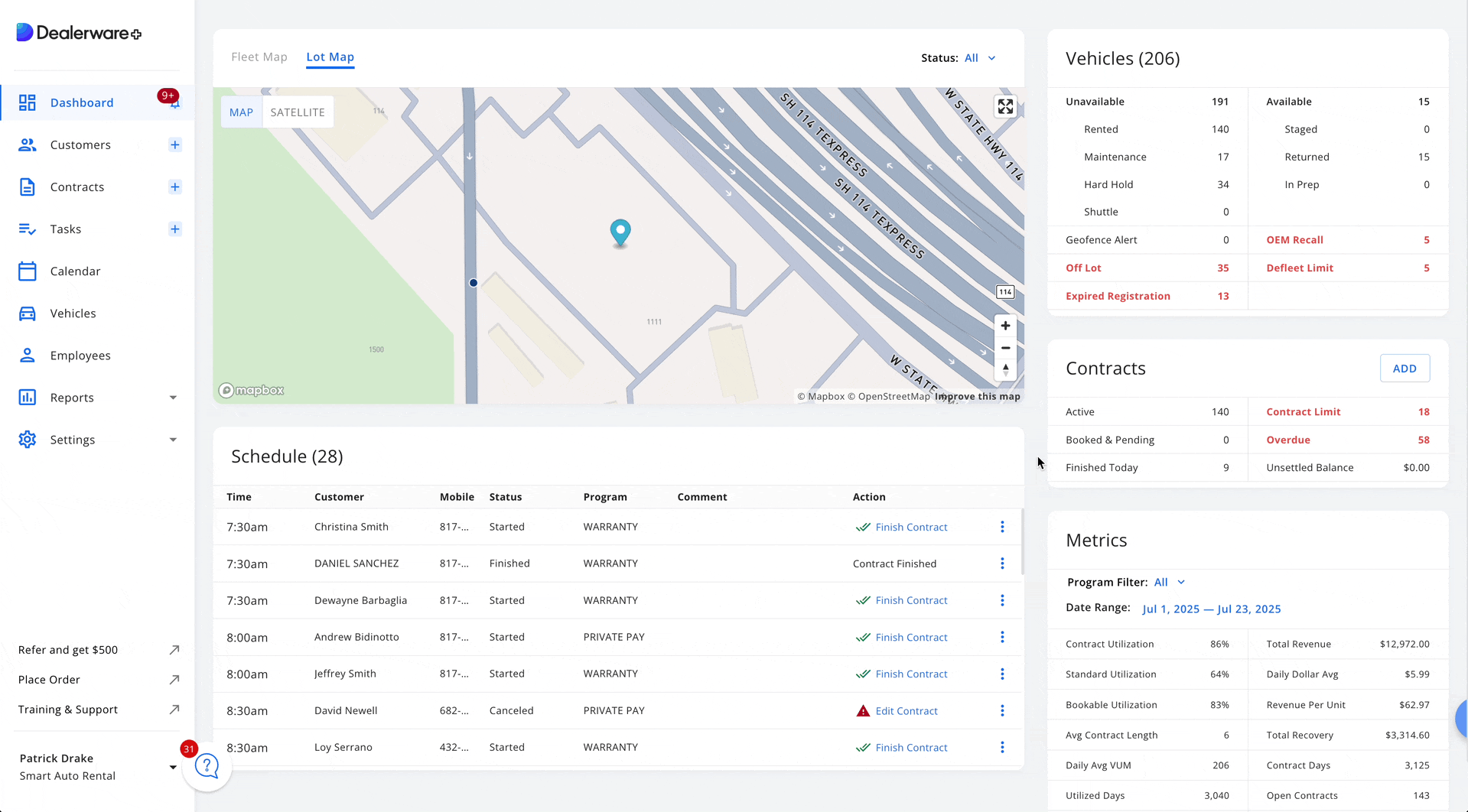Open Employees from the sidebar
The image size is (1468, 812).
pyautogui.click(x=80, y=355)
